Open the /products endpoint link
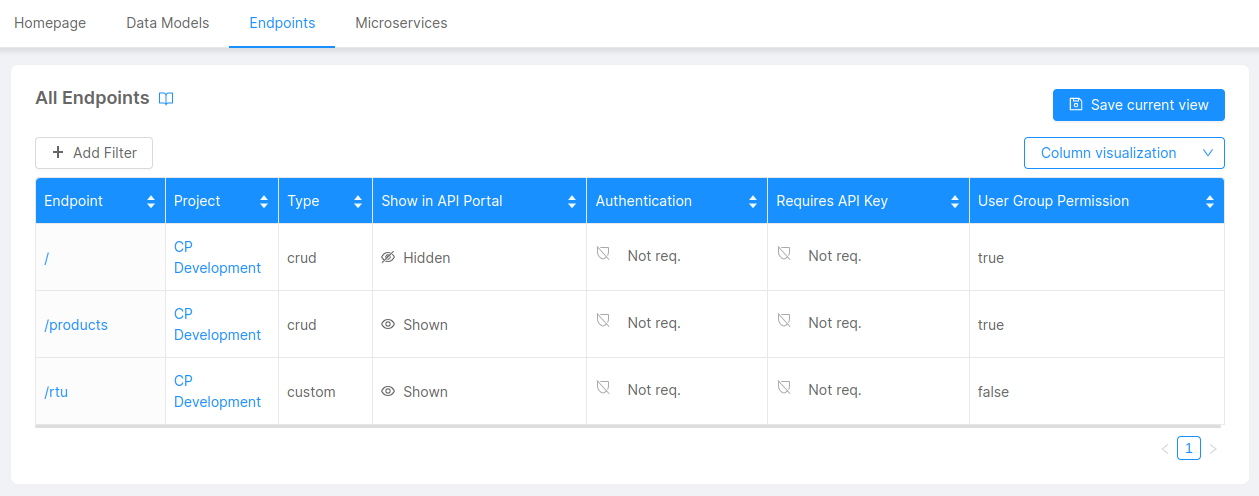 pos(76,325)
